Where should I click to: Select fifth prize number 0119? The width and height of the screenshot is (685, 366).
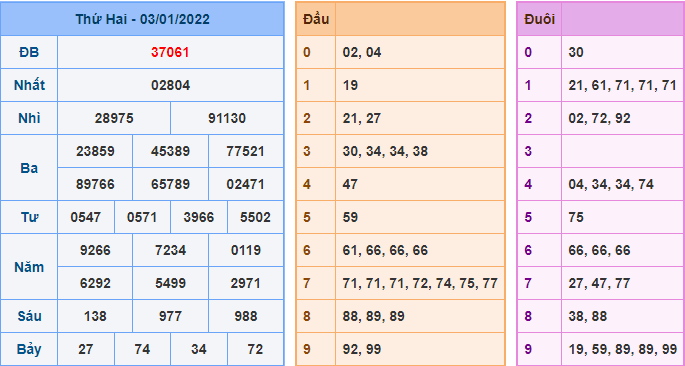[246, 250]
